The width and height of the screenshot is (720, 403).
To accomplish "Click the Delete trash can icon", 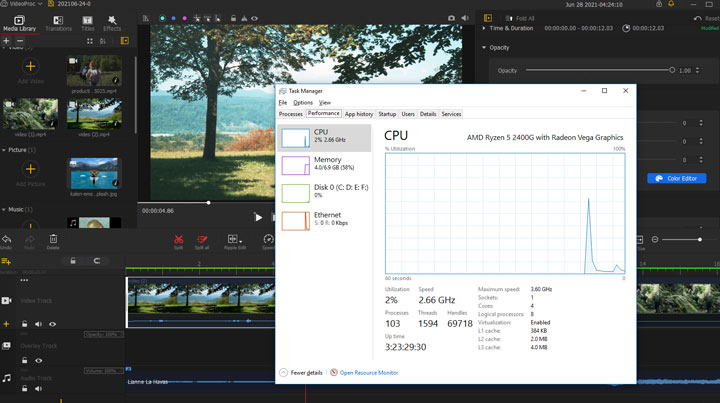I will coord(53,239).
